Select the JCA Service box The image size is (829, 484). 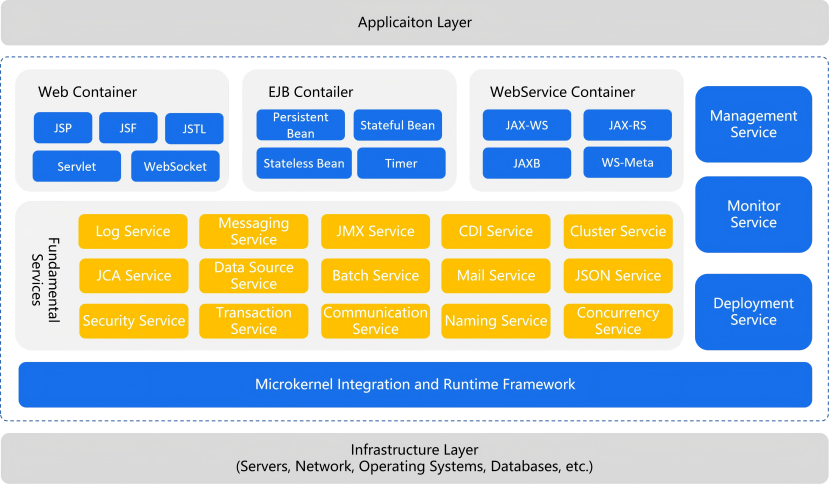click(x=134, y=276)
